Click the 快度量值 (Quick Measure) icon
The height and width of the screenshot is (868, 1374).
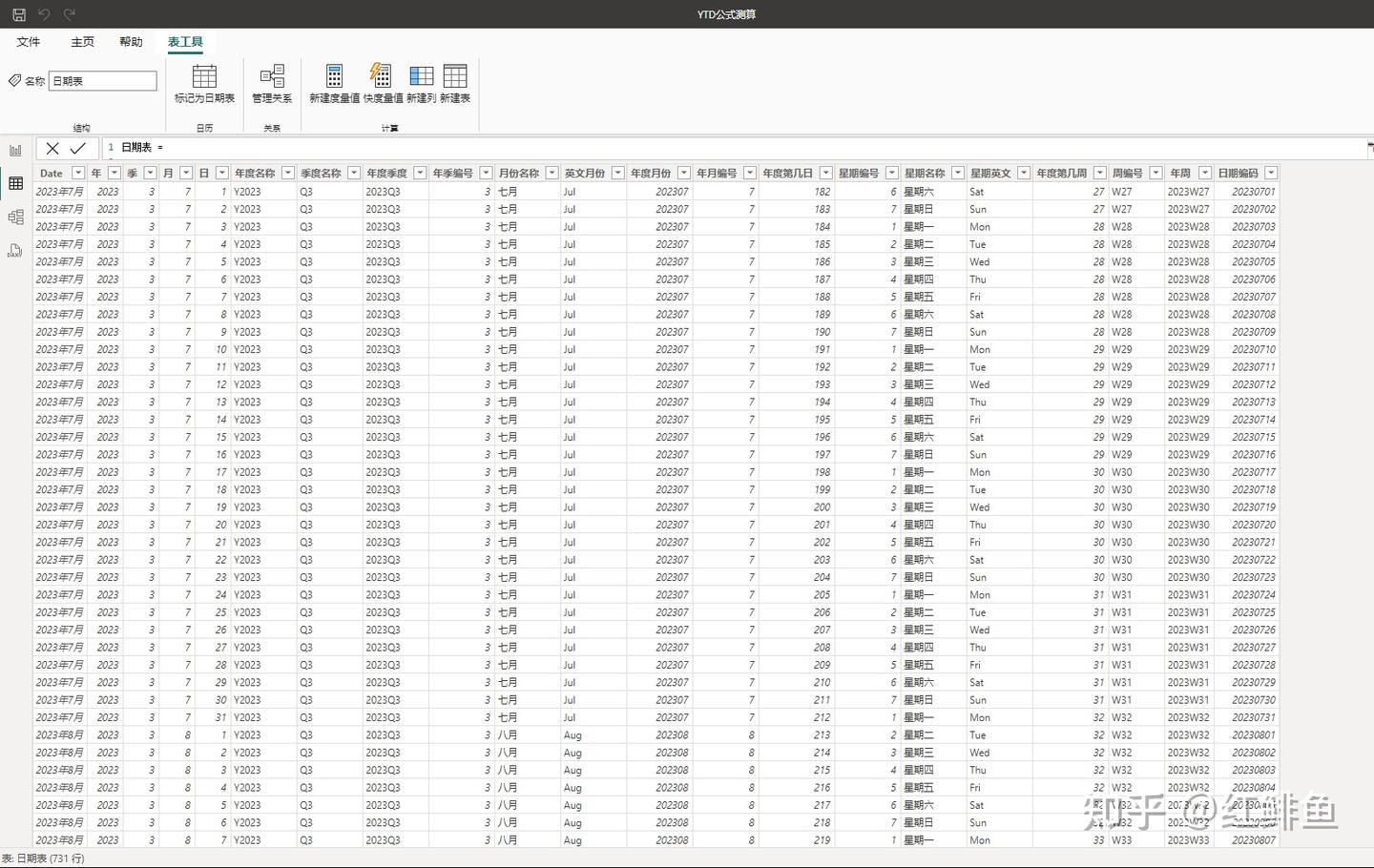click(x=381, y=86)
